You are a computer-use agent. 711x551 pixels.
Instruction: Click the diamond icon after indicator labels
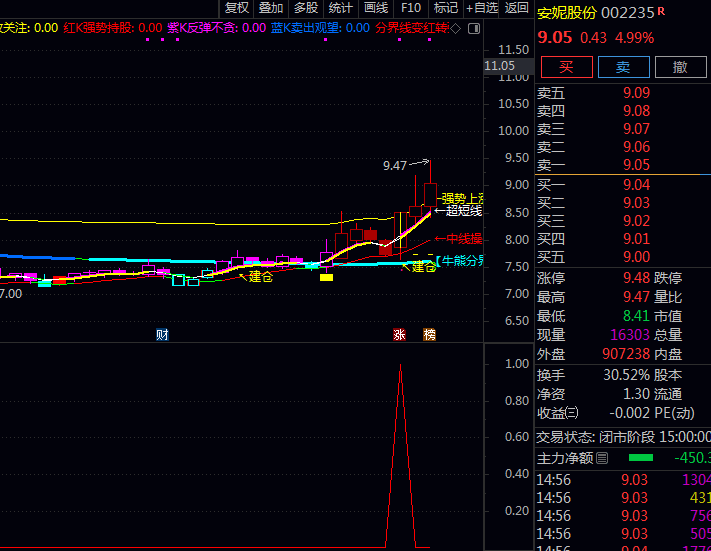pos(455,28)
